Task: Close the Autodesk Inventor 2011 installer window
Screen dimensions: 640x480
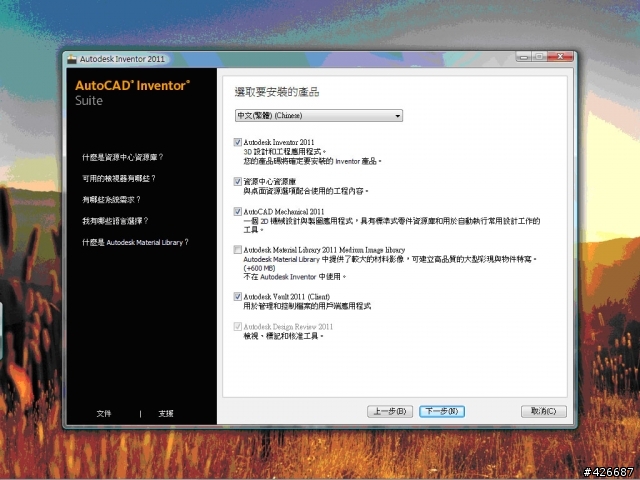Action: 560,57
